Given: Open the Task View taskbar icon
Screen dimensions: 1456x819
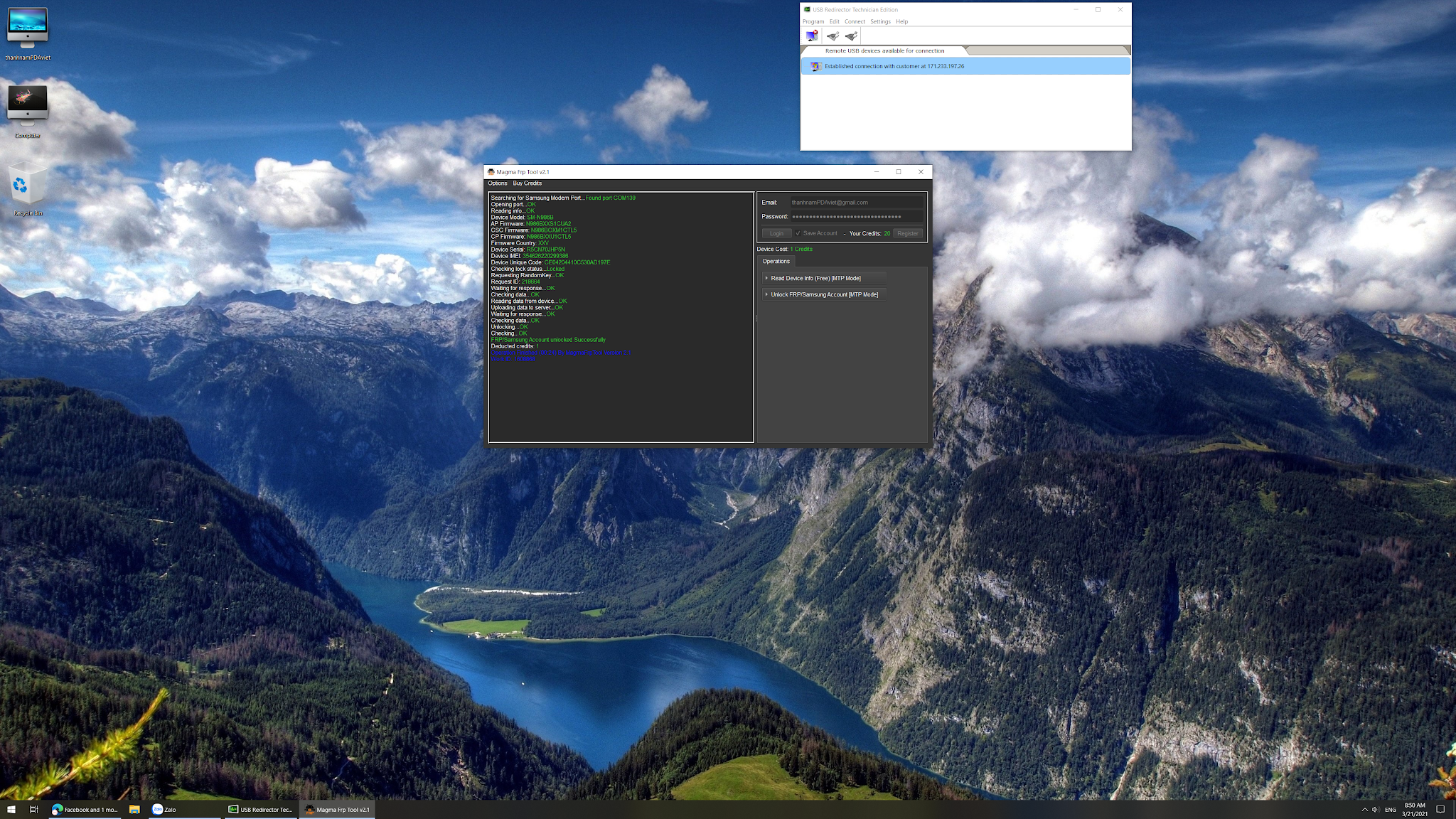Looking at the screenshot, I should [x=33, y=809].
